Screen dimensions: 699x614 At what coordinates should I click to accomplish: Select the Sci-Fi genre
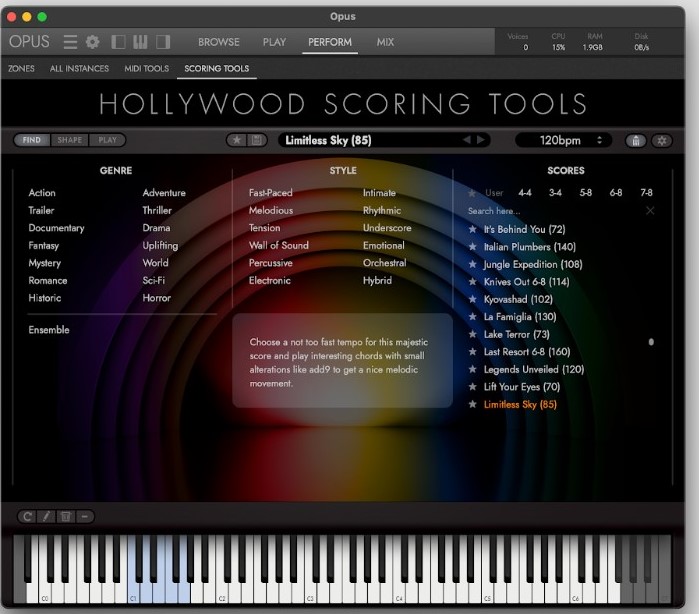pos(154,280)
